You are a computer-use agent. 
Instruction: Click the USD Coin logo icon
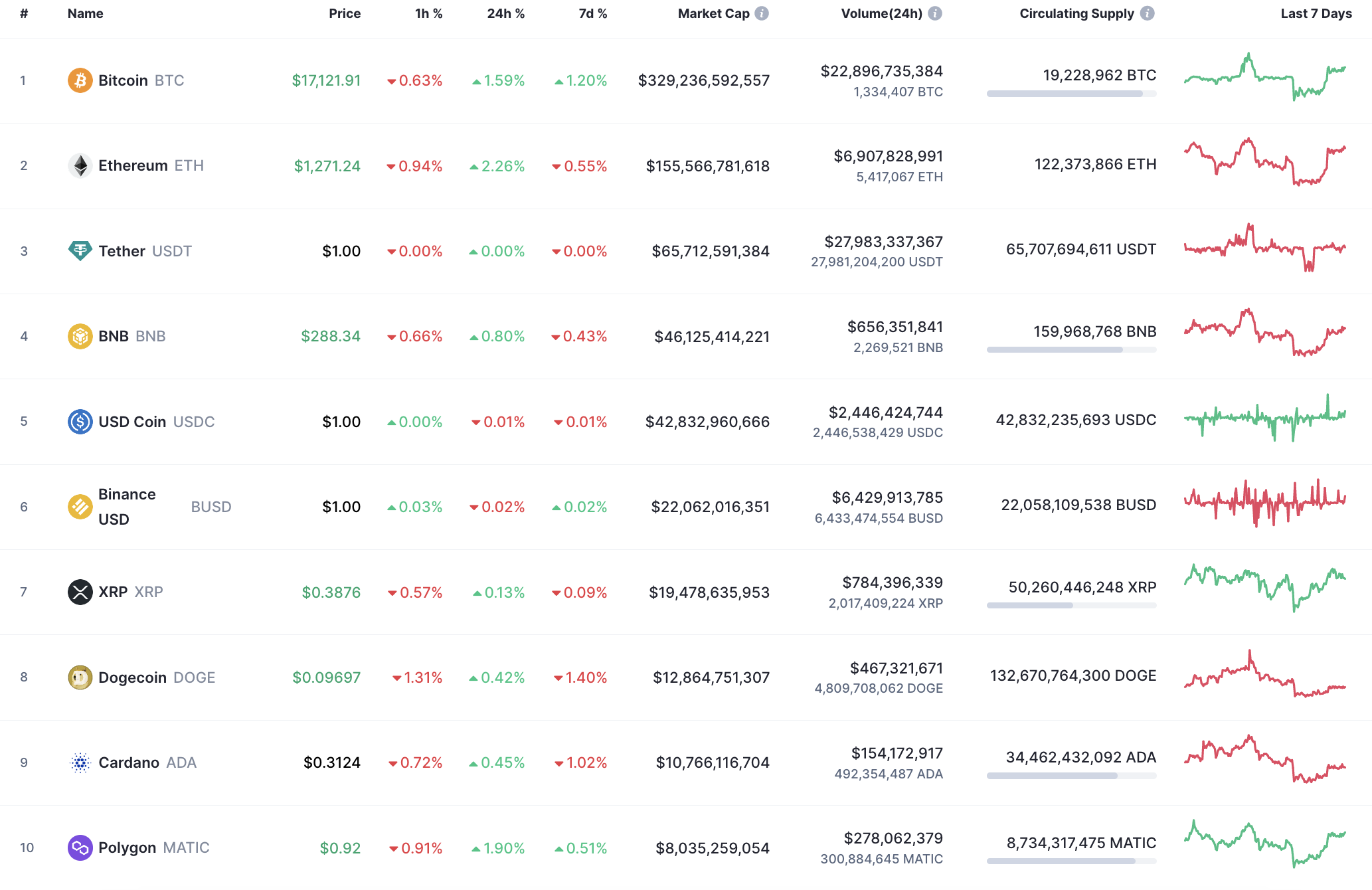tap(80, 421)
